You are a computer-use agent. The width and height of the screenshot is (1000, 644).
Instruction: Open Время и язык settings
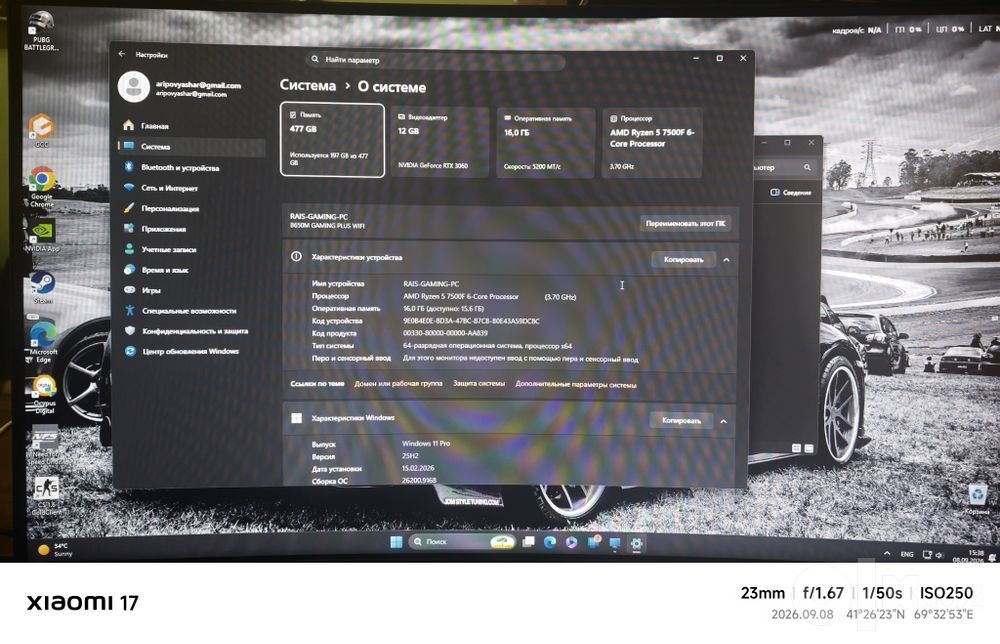pyautogui.click(x=192, y=269)
